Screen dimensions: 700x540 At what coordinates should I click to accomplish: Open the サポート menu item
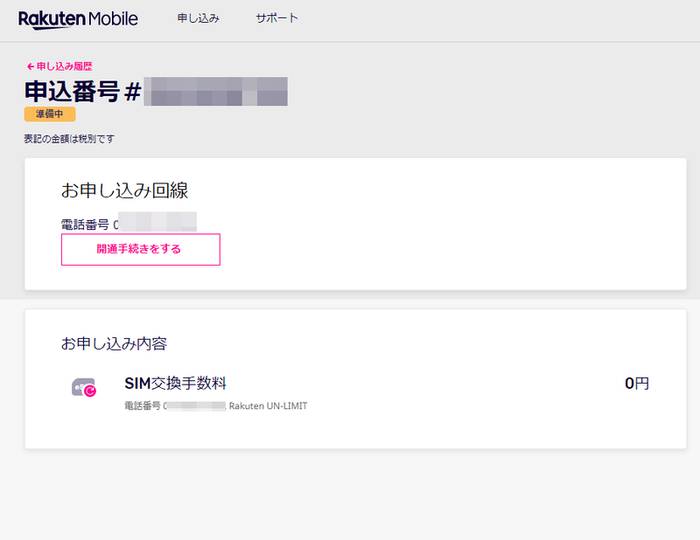click(x=277, y=18)
